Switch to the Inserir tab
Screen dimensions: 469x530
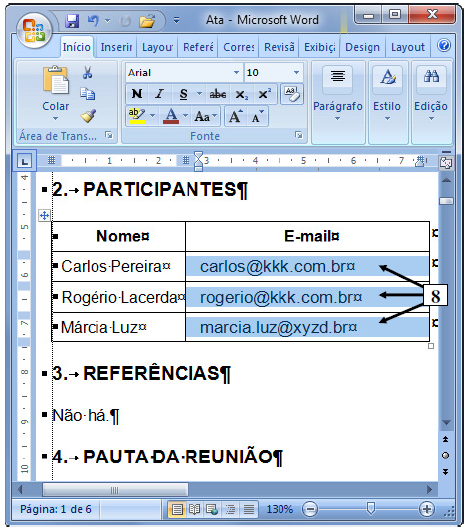point(116,47)
